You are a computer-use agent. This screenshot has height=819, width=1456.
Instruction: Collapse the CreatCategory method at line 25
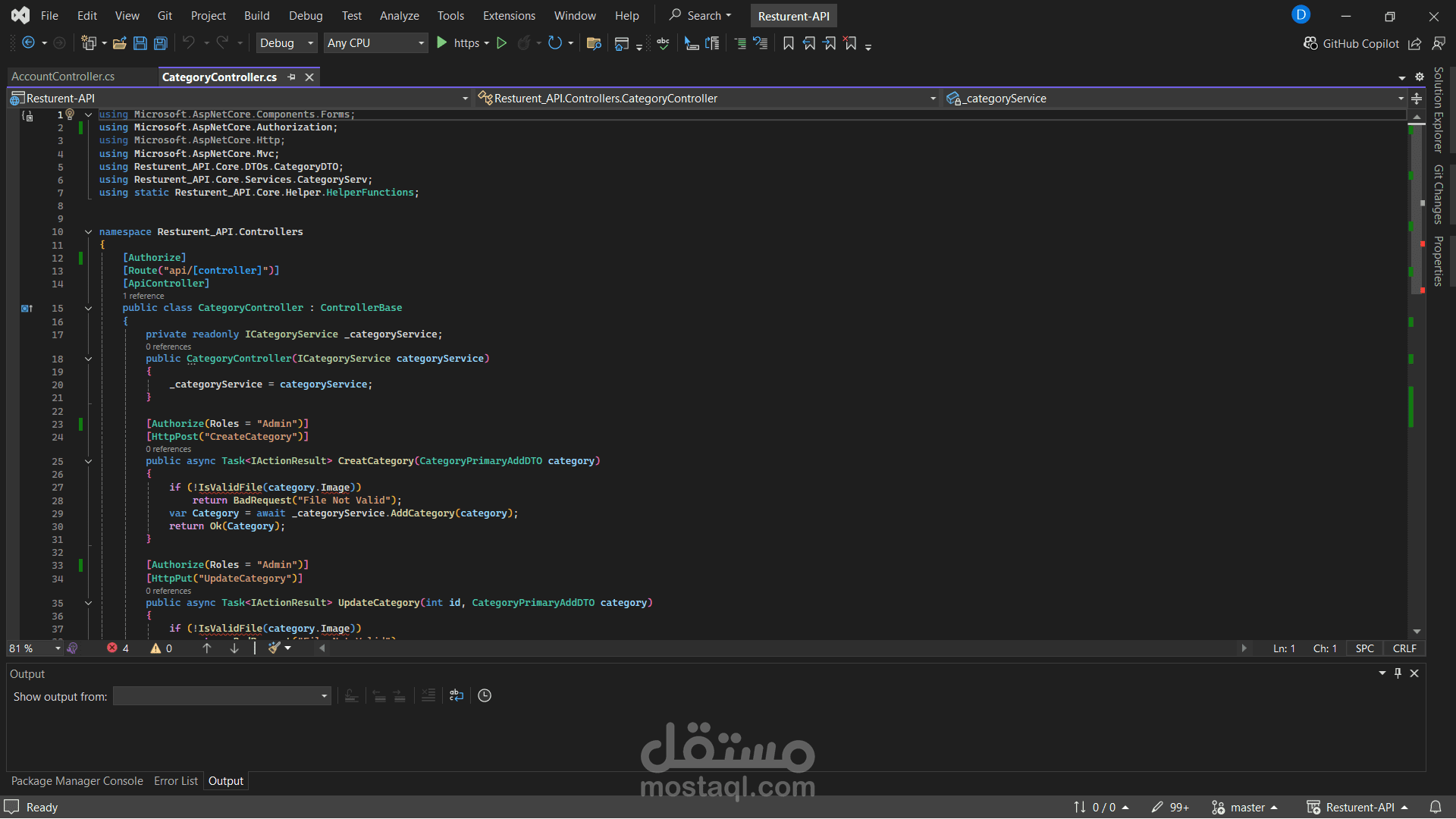click(88, 461)
